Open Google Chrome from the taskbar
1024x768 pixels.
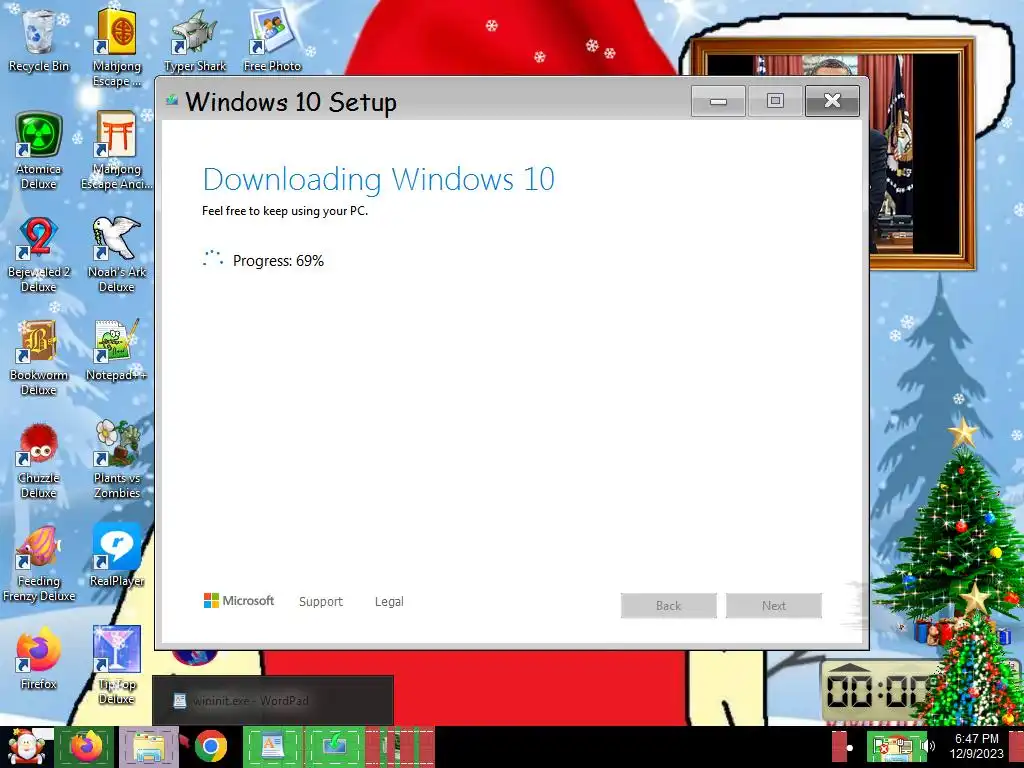(x=210, y=746)
